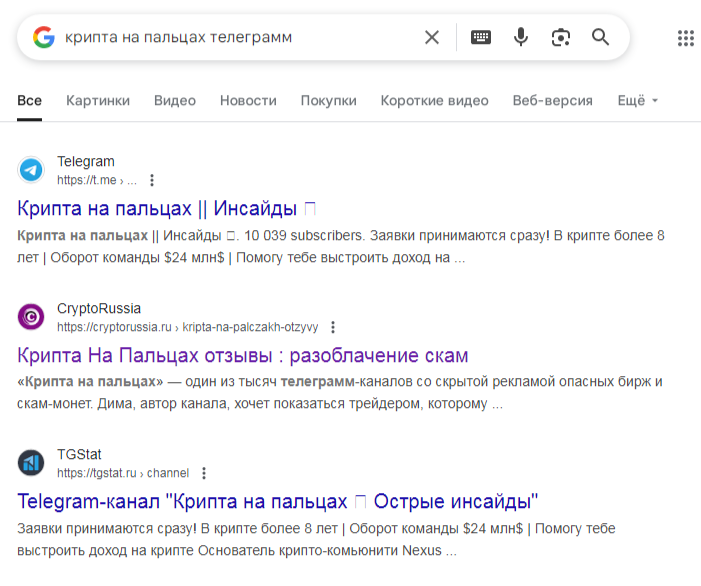
Task: Click the CryptoRussia site name text
Action: [99, 308]
